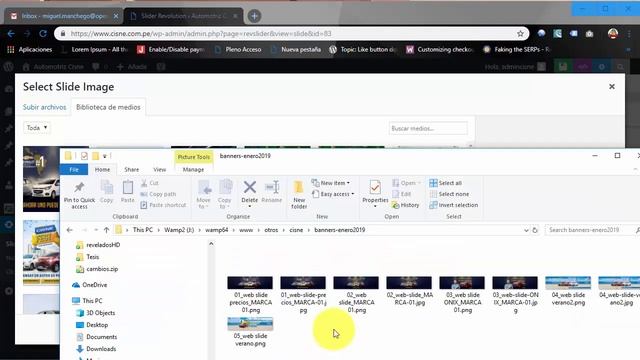This screenshot has height=360, width=640.
Task: Switch to the View ribbon tab
Action: coord(160,169)
